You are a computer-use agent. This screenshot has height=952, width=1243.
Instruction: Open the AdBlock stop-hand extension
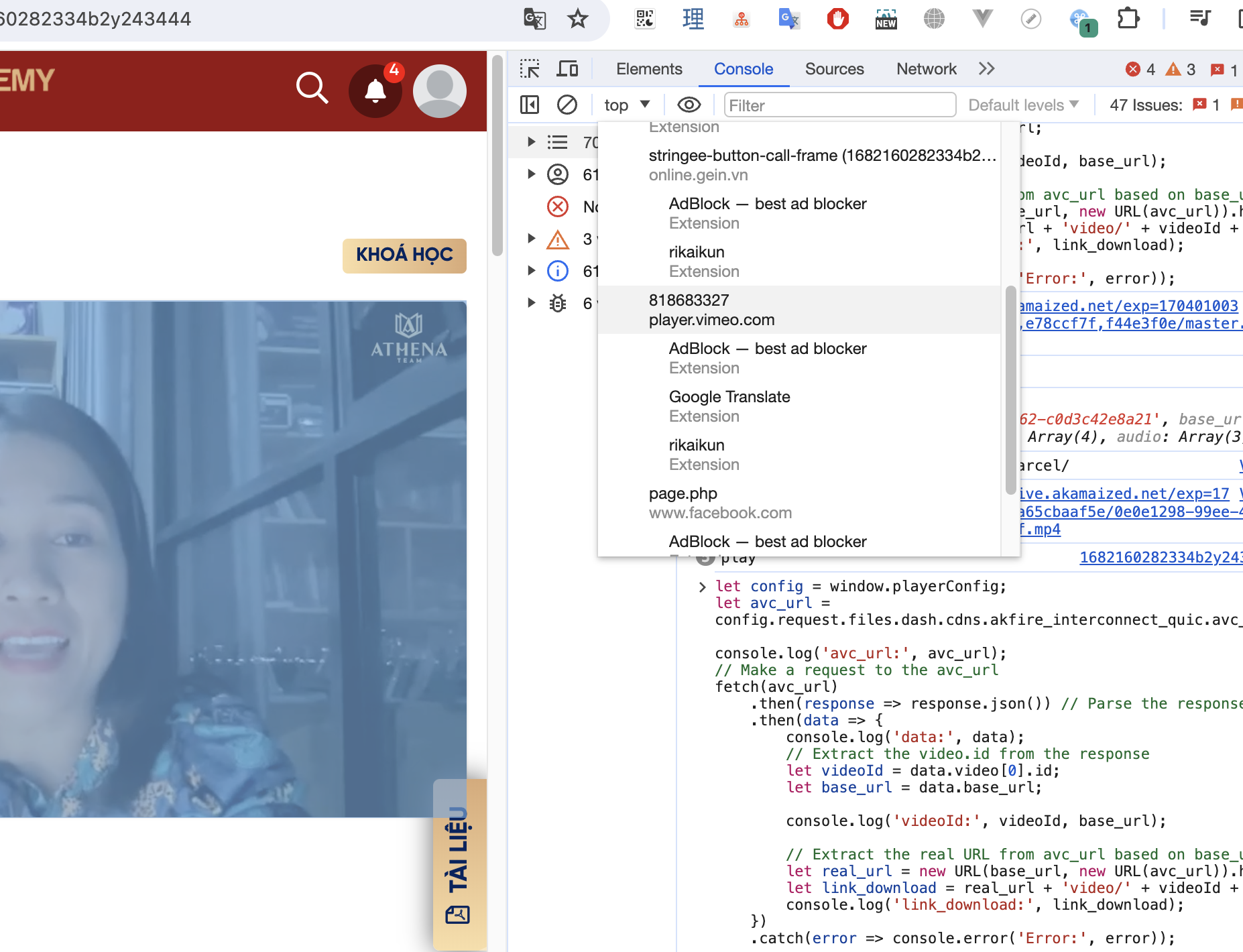pos(837,19)
